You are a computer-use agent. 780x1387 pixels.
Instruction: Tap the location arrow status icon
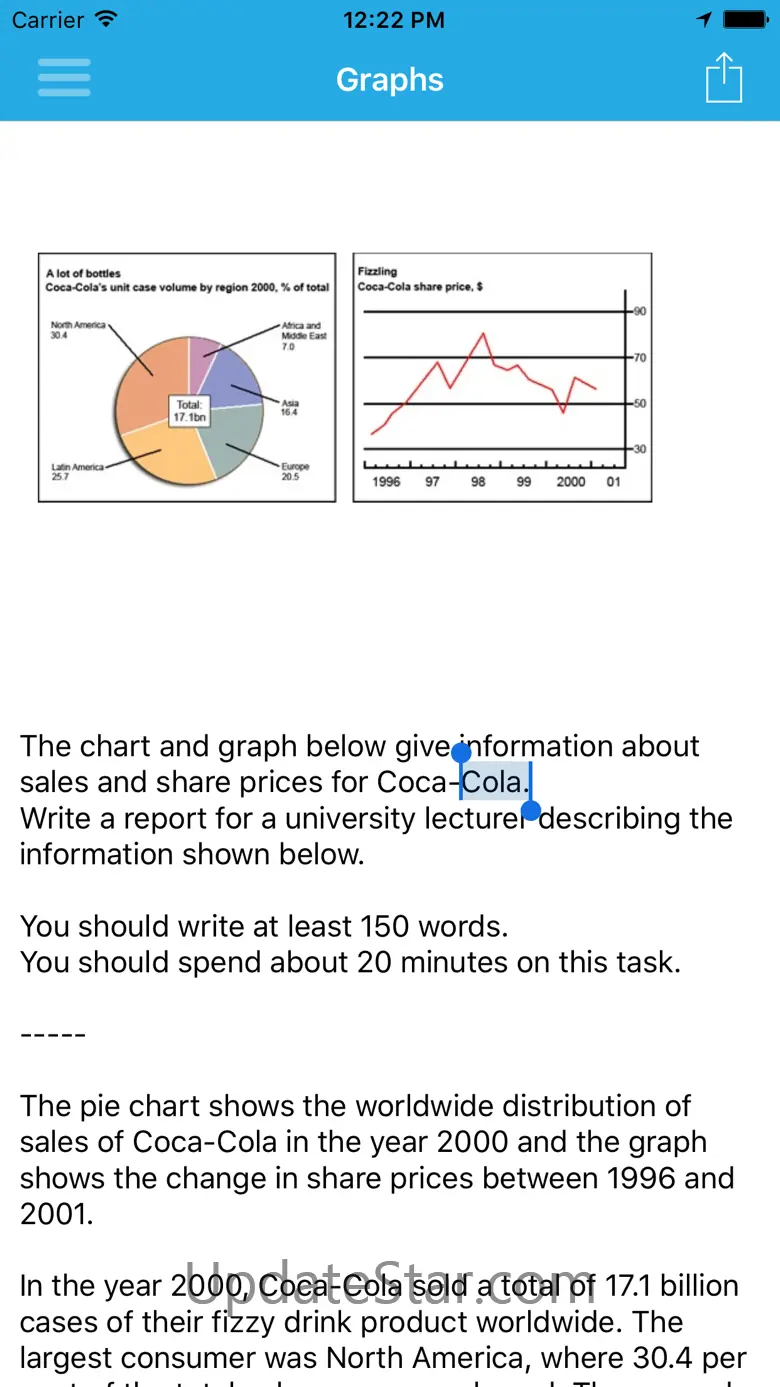(705, 20)
